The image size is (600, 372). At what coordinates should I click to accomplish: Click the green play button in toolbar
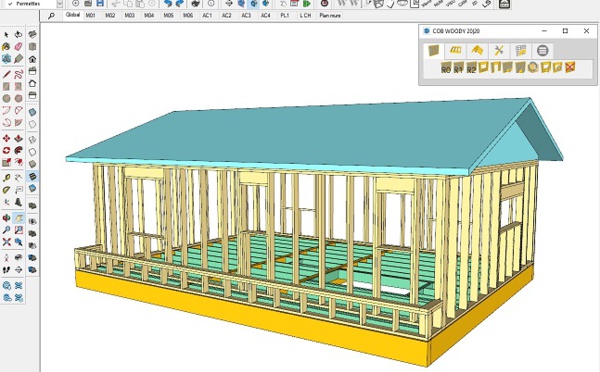pyautogui.click(x=307, y=3)
